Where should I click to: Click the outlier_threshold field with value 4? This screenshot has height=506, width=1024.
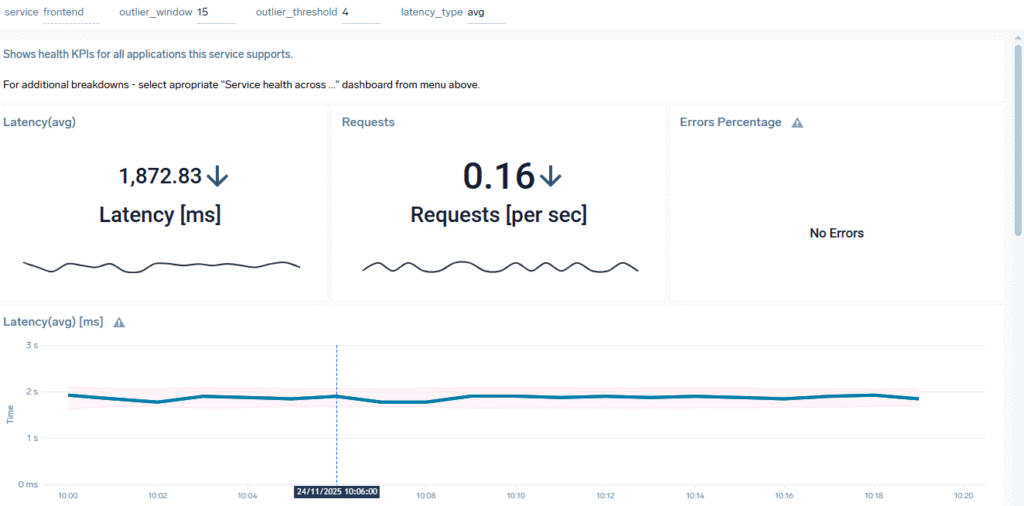(359, 12)
